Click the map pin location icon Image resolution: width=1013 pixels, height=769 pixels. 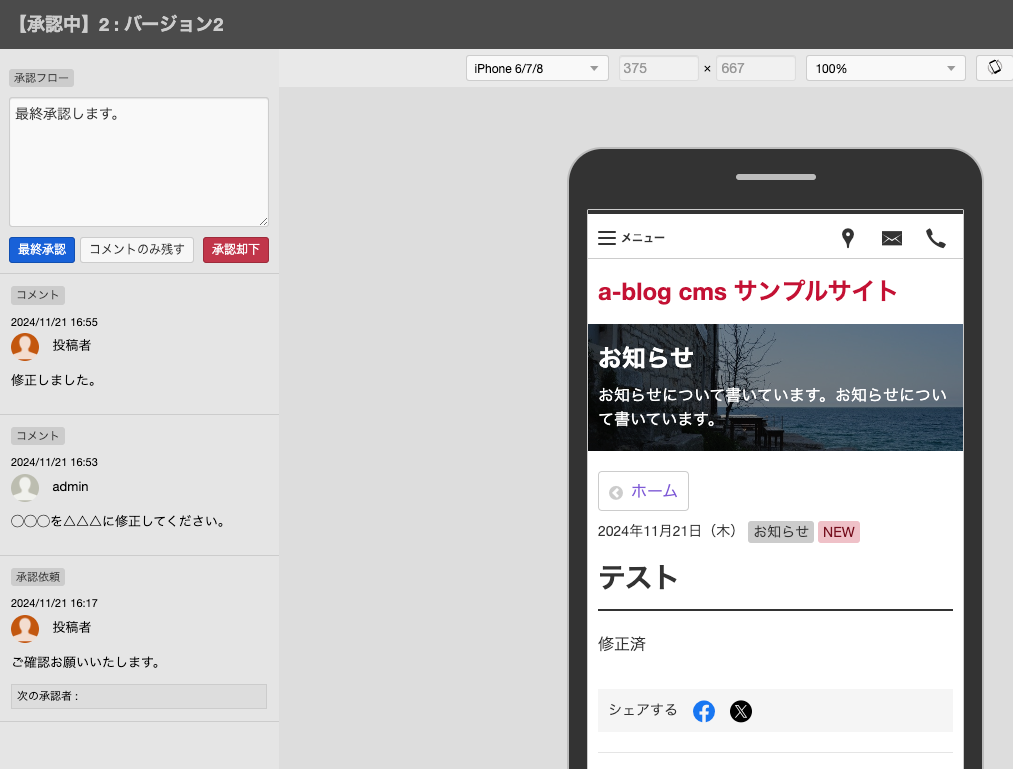pos(847,238)
